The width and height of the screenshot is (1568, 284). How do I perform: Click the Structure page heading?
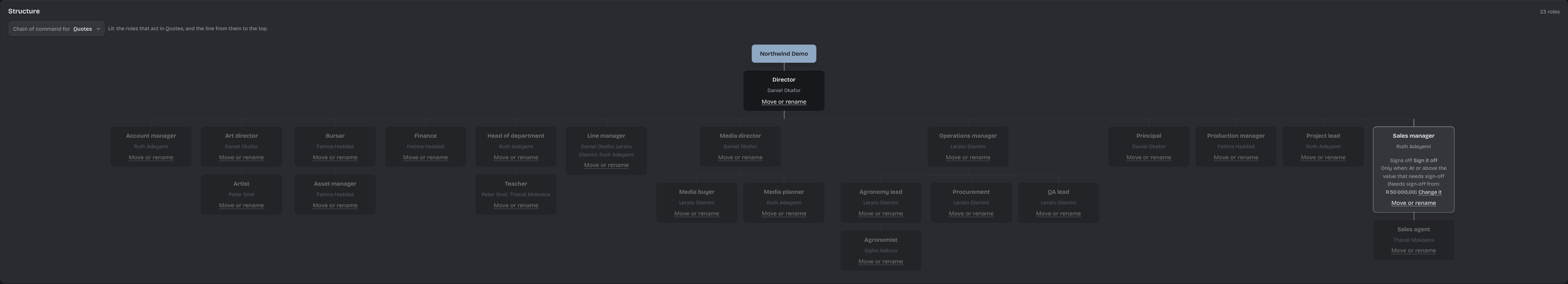point(24,11)
